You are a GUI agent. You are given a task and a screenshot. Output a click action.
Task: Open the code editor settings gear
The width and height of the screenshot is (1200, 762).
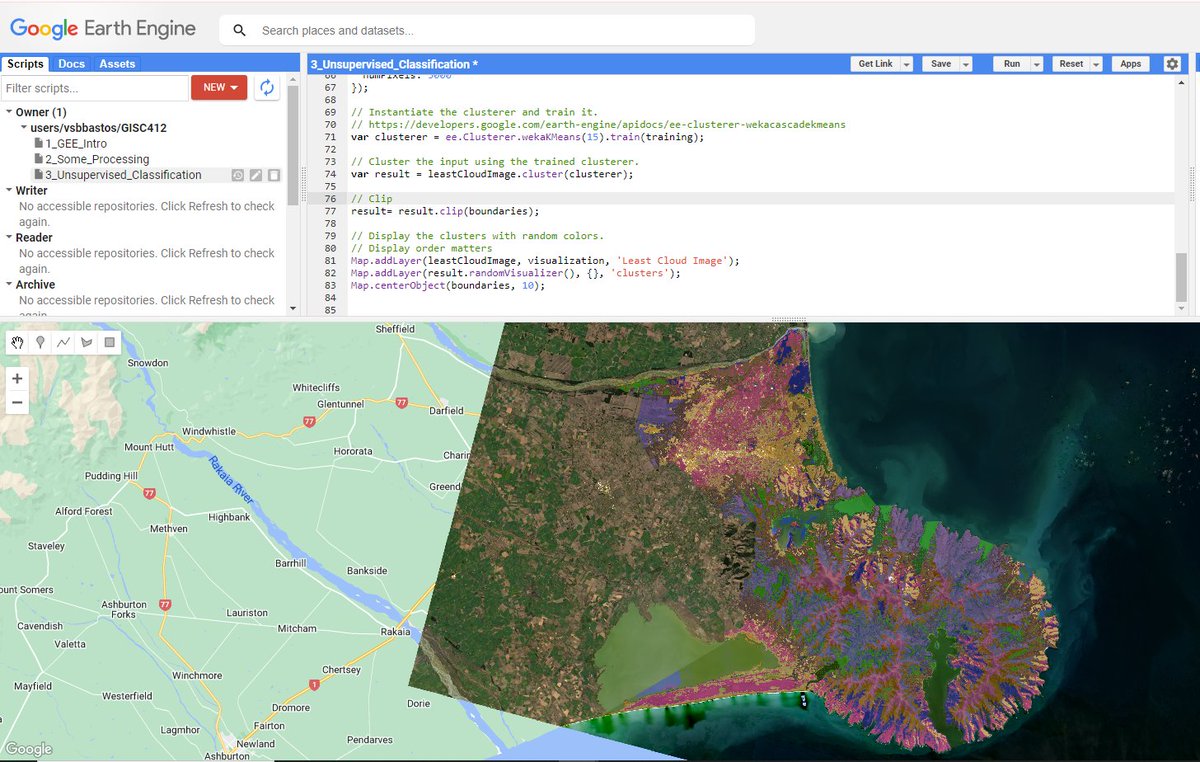coord(1172,63)
